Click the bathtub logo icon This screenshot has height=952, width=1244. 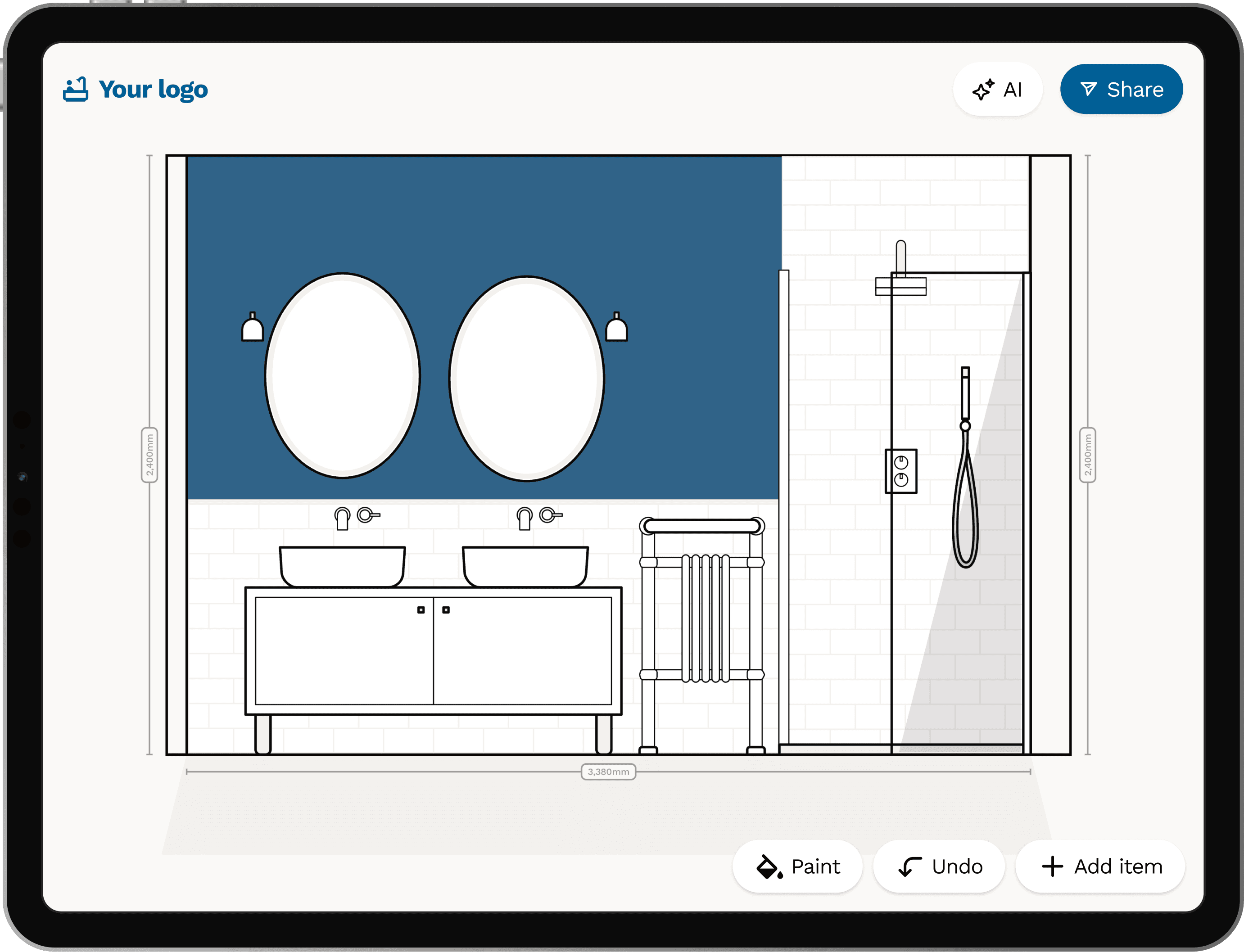[75, 89]
